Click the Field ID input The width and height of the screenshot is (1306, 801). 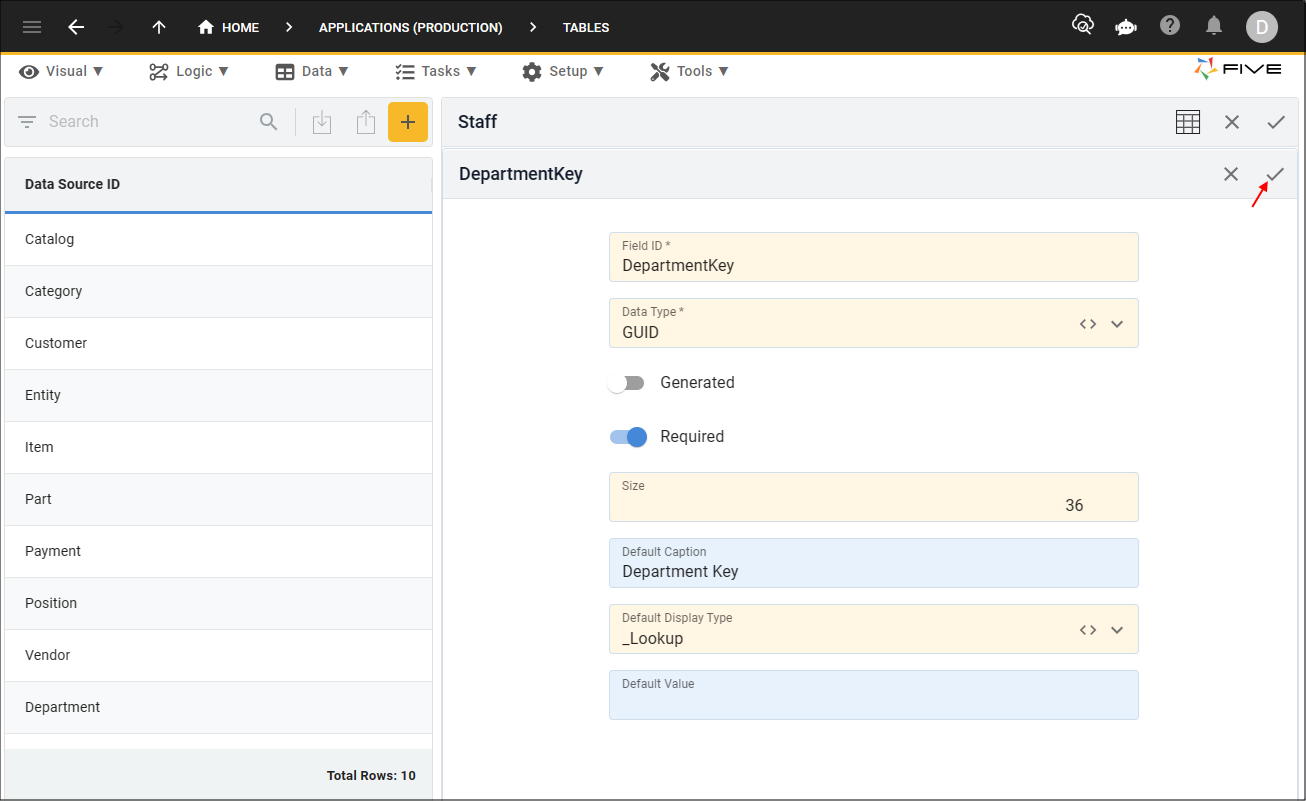click(x=874, y=257)
